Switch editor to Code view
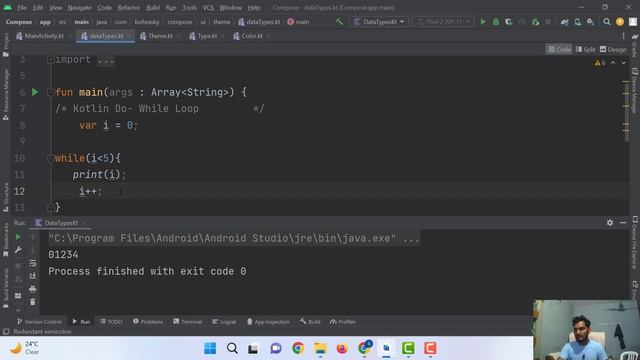Image resolution: width=640 pixels, height=360 pixels. click(x=559, y=49)
